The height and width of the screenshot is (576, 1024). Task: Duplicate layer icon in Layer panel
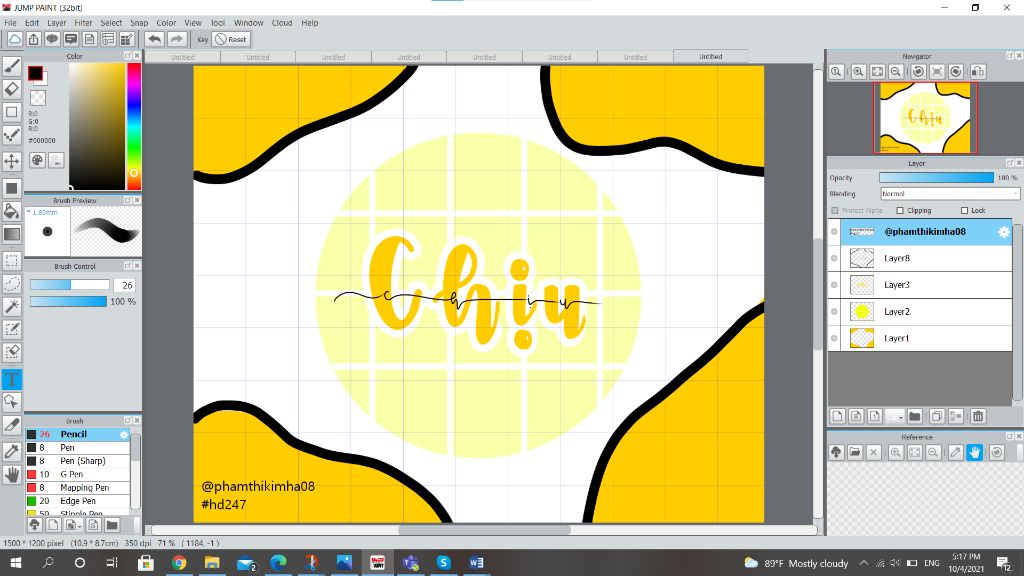(936, 416)
